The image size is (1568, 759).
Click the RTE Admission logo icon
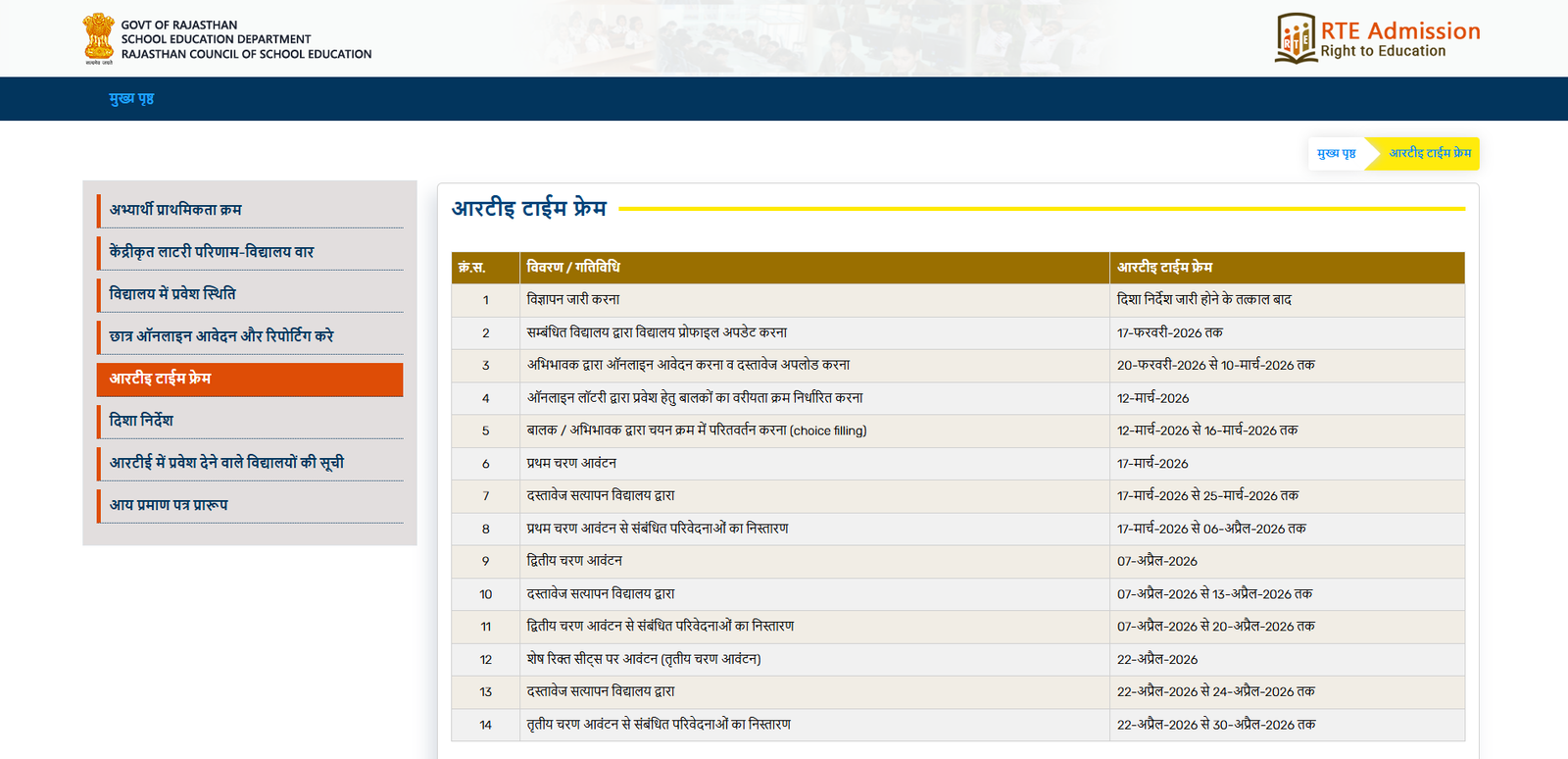[x=1296, y=38]
